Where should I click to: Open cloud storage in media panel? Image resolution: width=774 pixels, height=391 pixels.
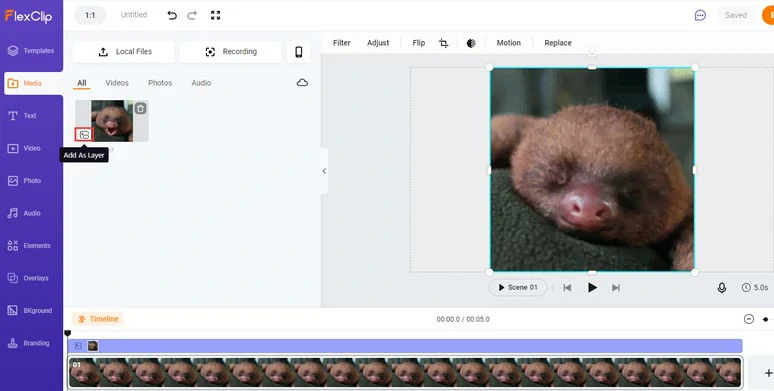point(302,82)
